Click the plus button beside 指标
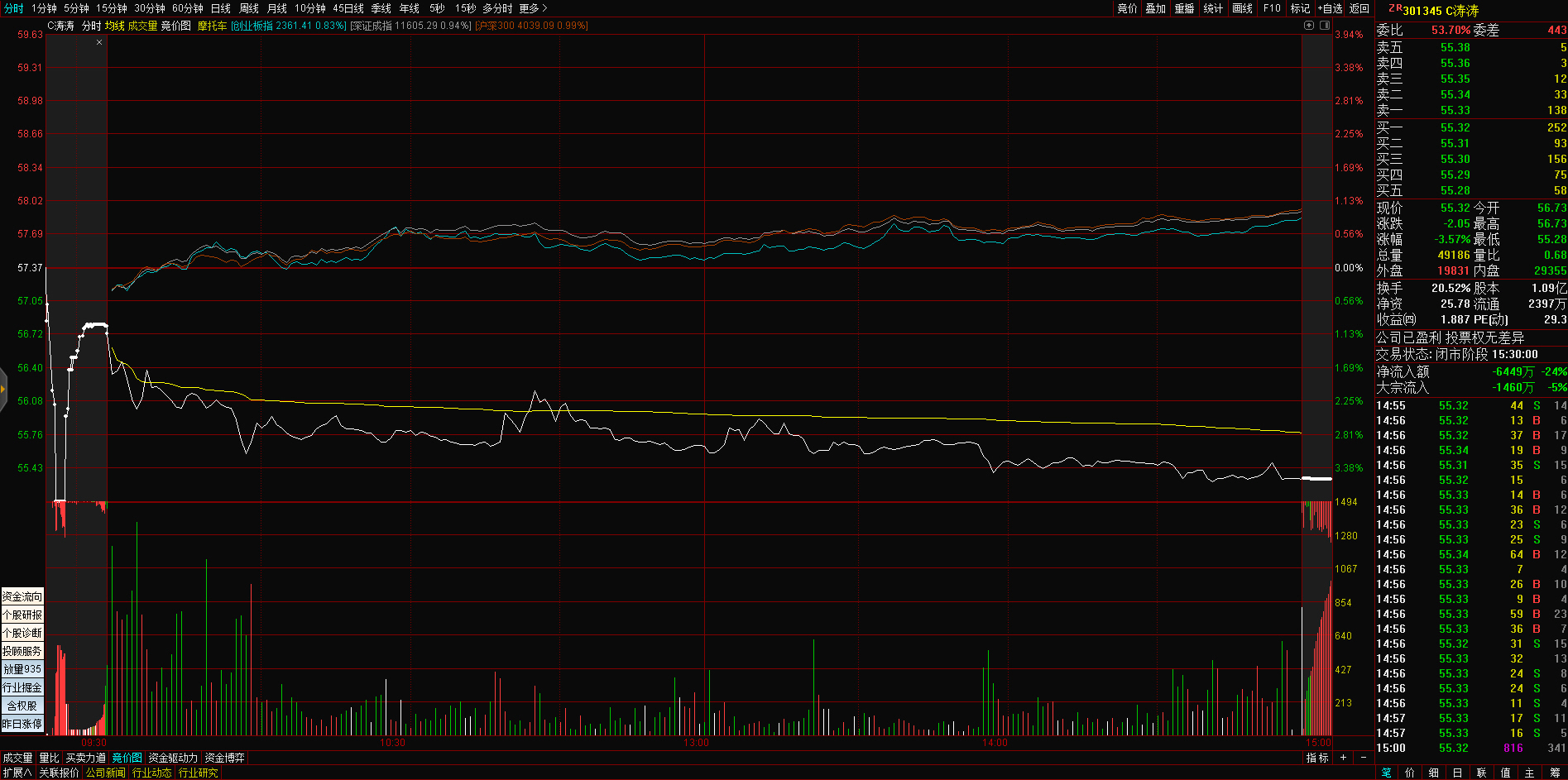1568x780 pixels. coord(1344,758)
